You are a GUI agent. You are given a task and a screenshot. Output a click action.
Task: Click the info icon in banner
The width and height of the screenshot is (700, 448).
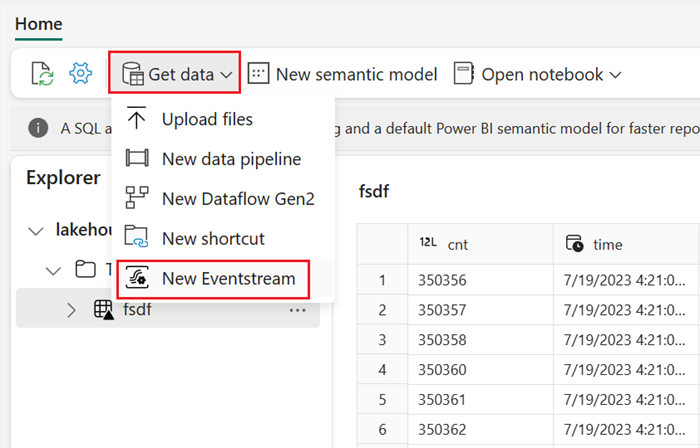pyautogui.click(x=38, y=128)
